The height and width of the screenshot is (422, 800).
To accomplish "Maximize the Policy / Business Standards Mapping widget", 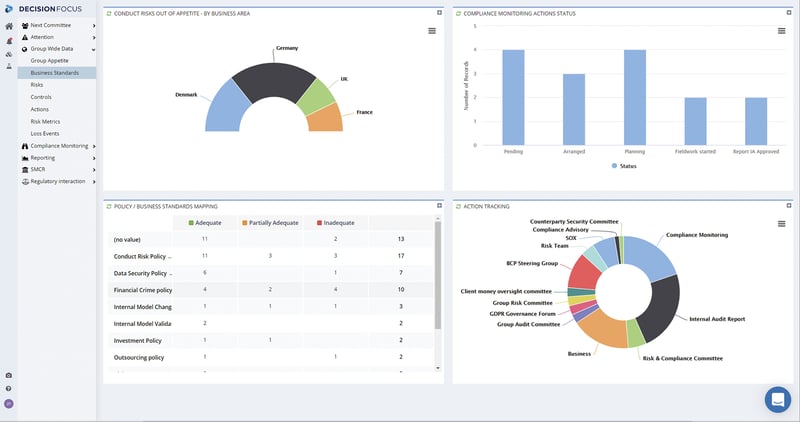I will (x=439, y=206).
